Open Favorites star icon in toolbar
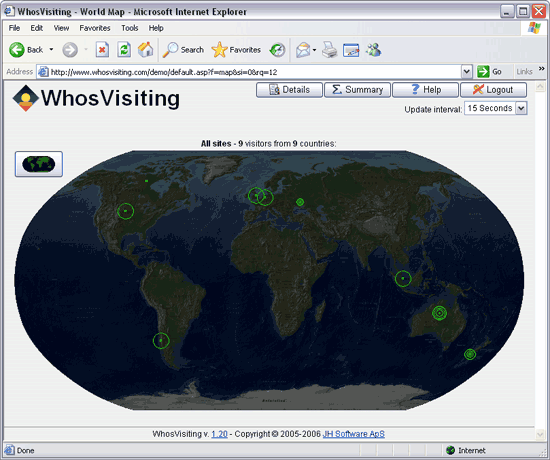Screen dimensions: 550x460 click(219, 49)
